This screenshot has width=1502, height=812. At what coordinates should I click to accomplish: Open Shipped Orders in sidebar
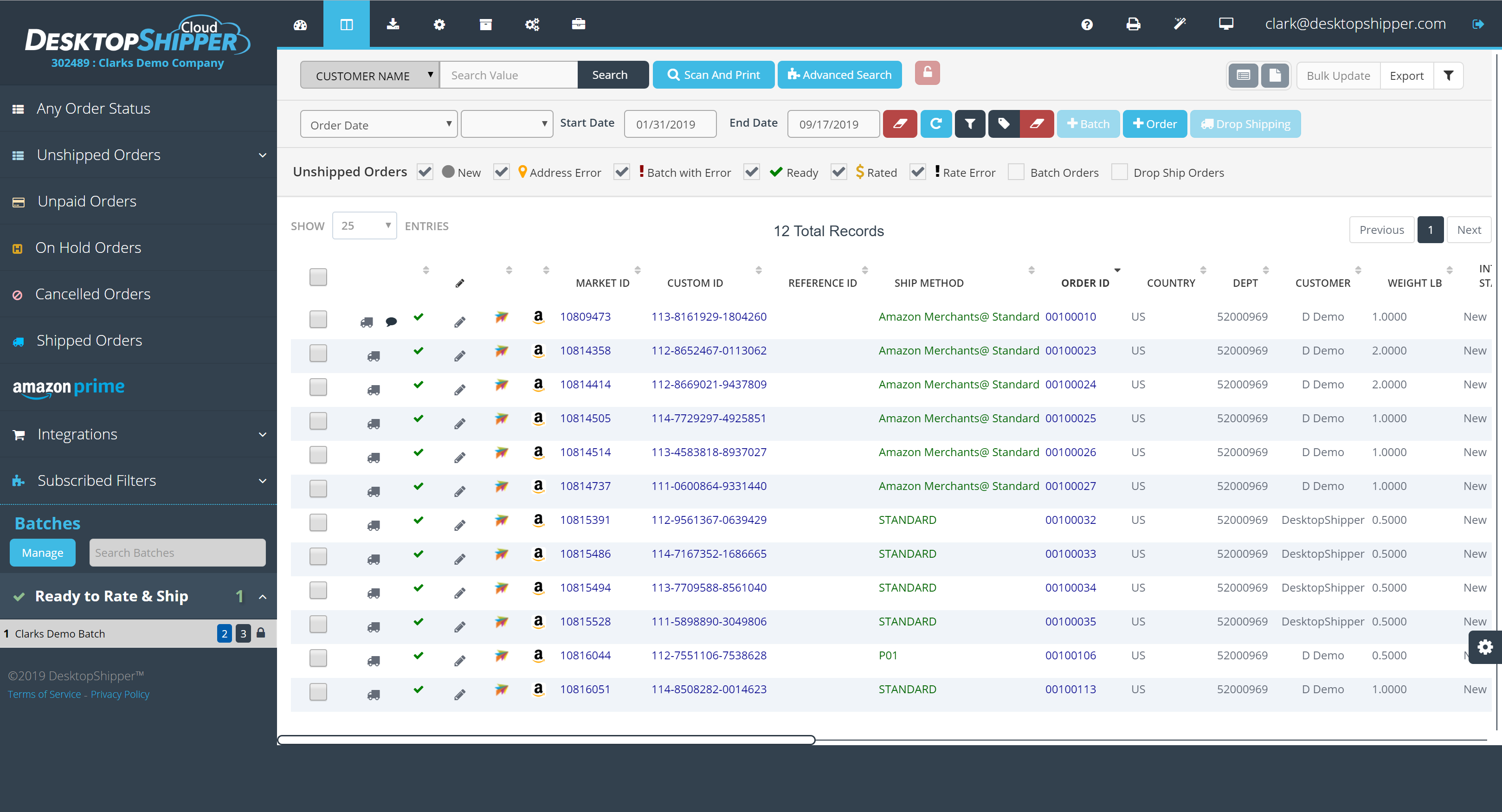click(89, 341)
